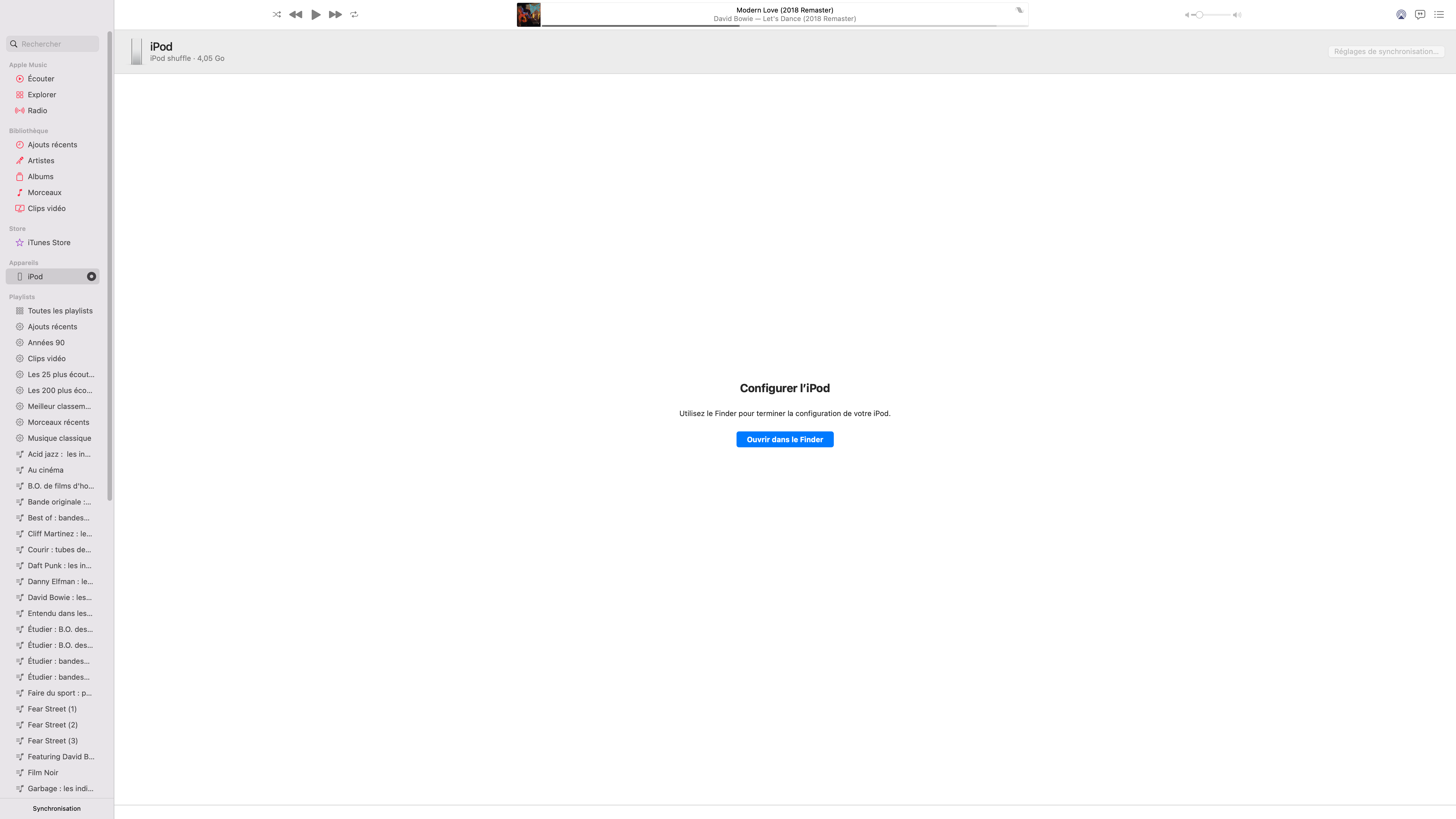Open Acid jazz playlist

coord(53,454)
